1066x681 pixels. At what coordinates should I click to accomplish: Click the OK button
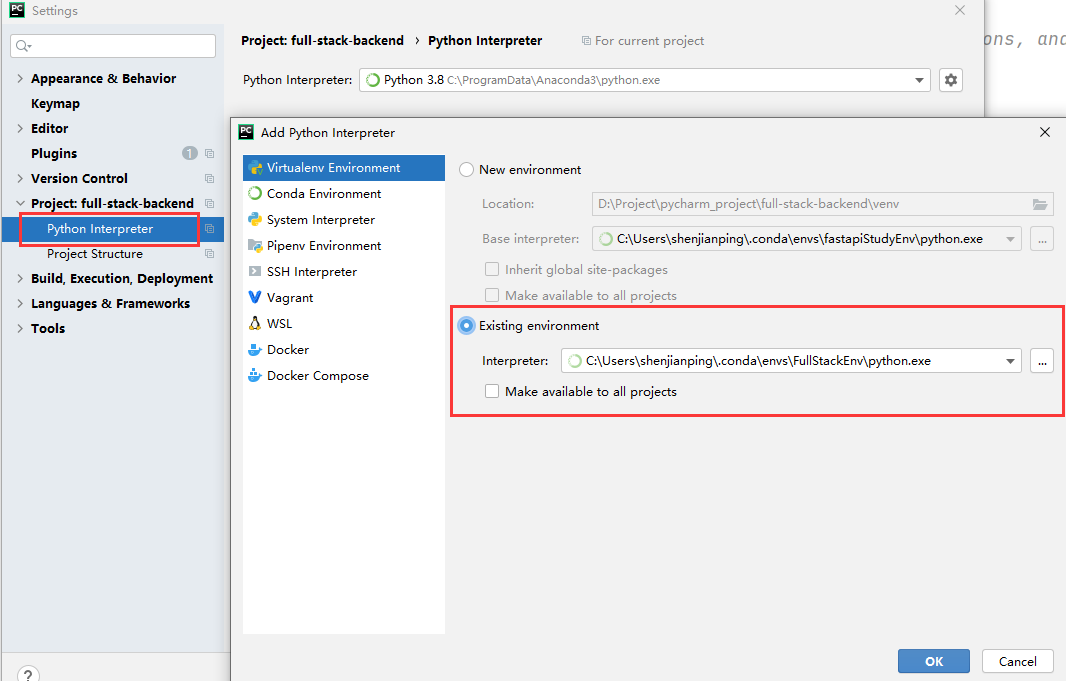(933, 661)
